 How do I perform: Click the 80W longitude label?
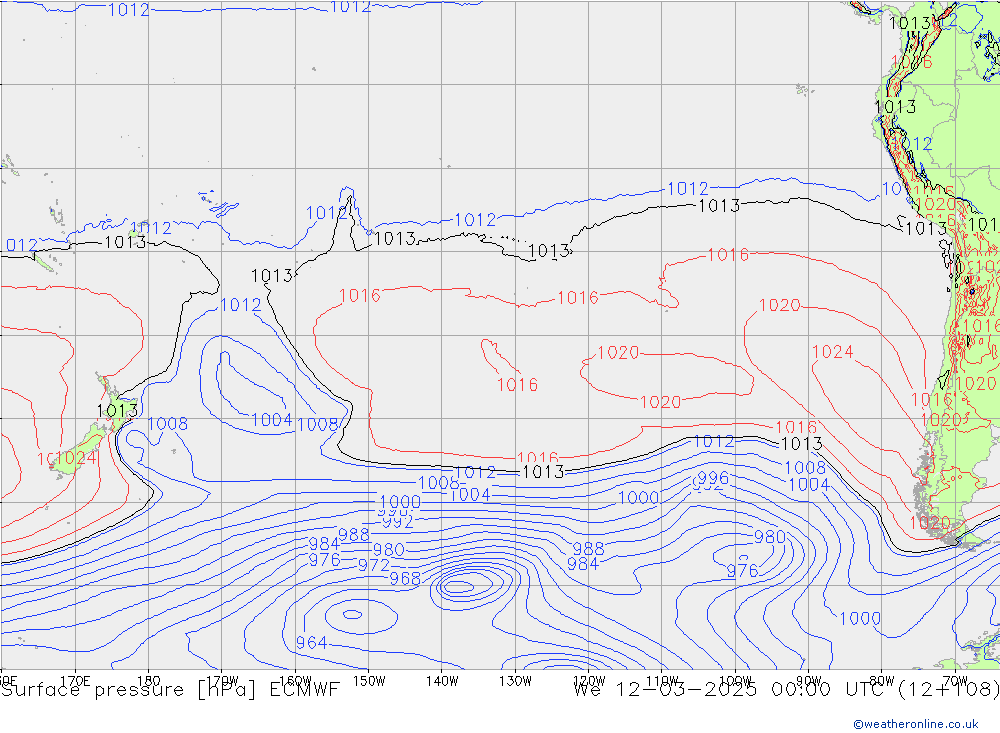882,681
